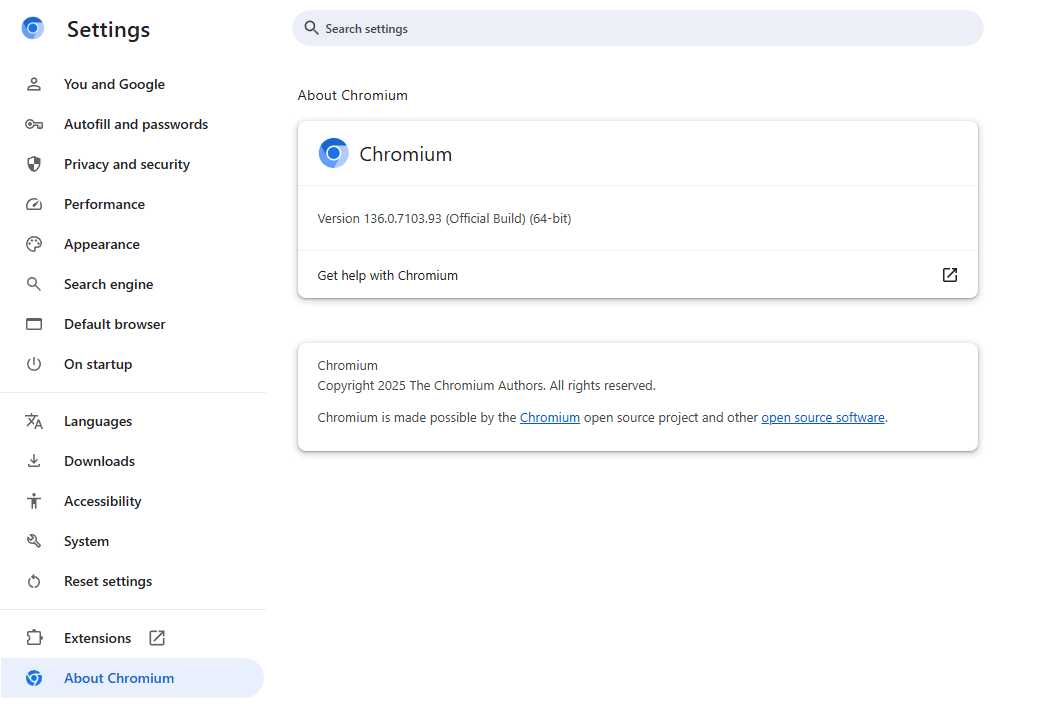Click the puzzle piece Extensions icon
This screenshot has width=1044, height=704.
pyautogui.click(x=34, y=638)
